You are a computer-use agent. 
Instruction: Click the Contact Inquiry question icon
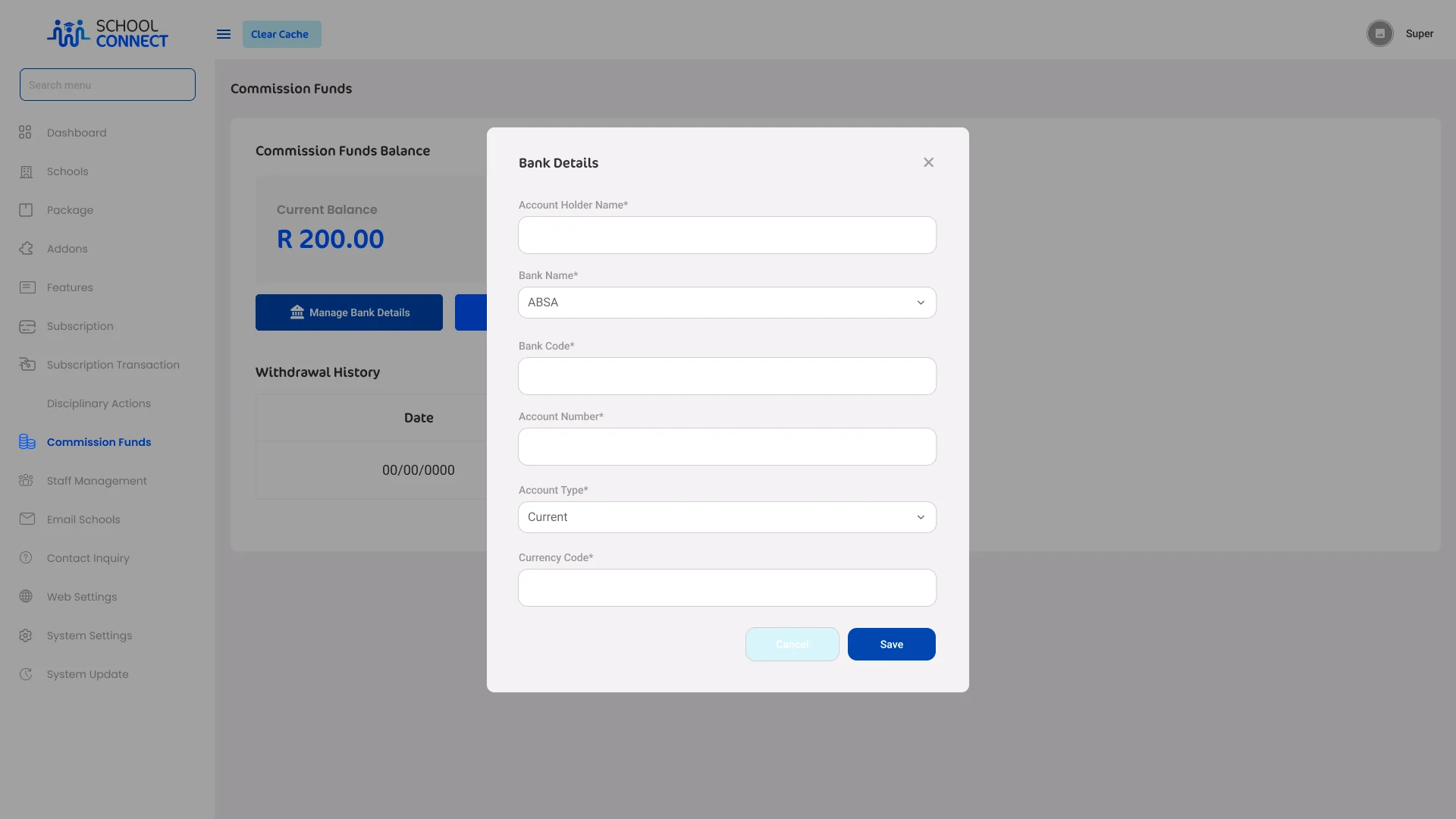pyautogui.click(x=26, y=558)
